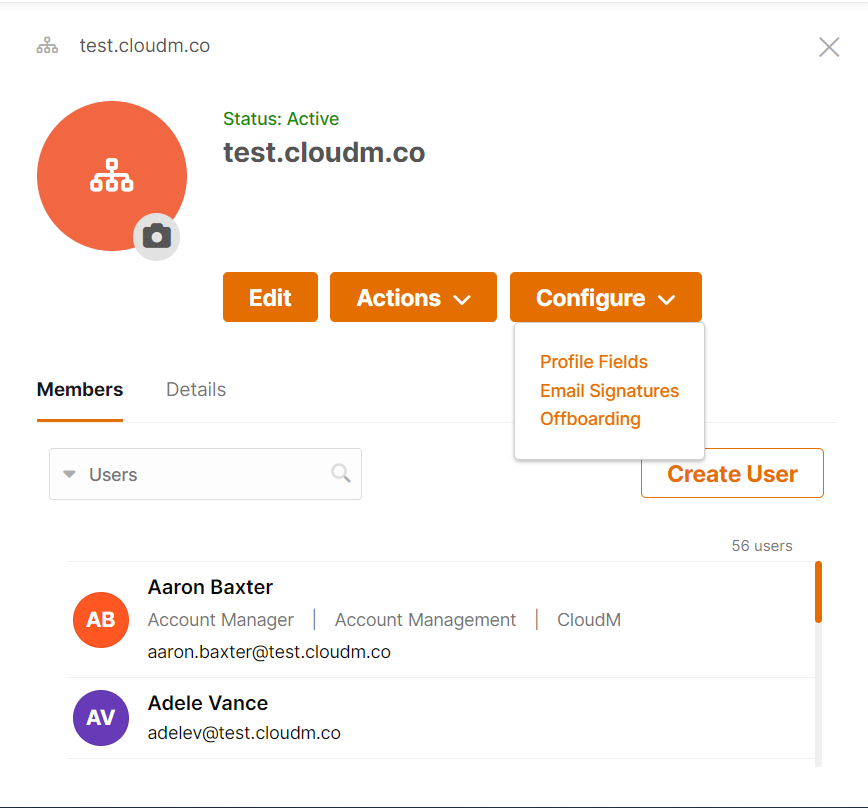This screenshot has width=868, height=808.
Task: Switch to the Details tab
Action: 196,390
